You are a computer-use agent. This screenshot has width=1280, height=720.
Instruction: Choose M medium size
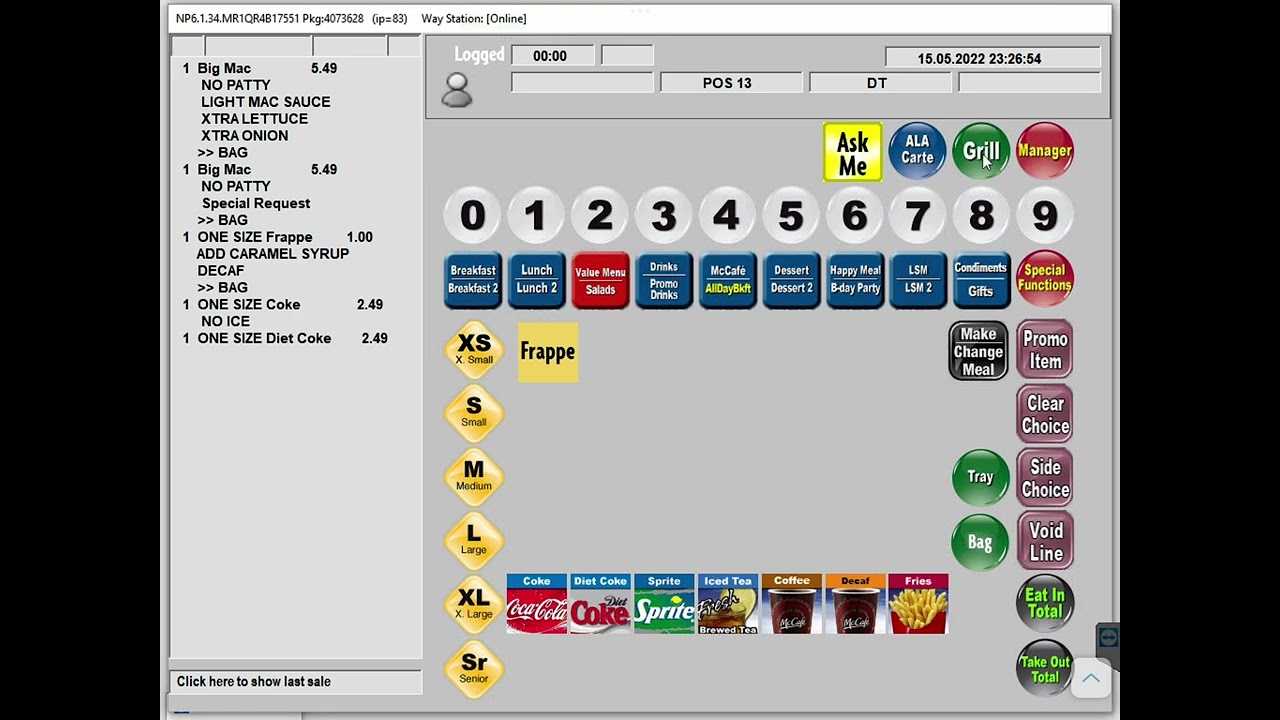pos(474,476)
